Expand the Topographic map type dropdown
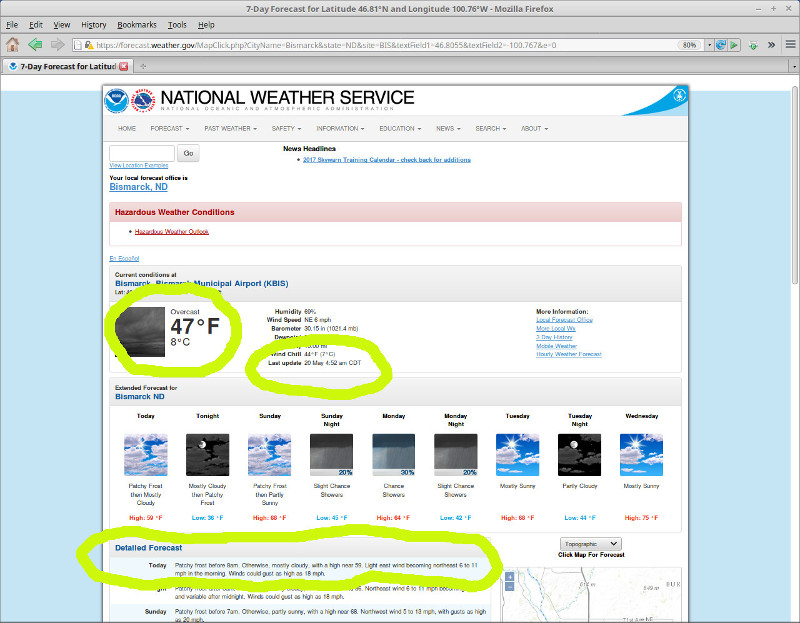This screenshot has height=623, width=800. click(591, 544)
